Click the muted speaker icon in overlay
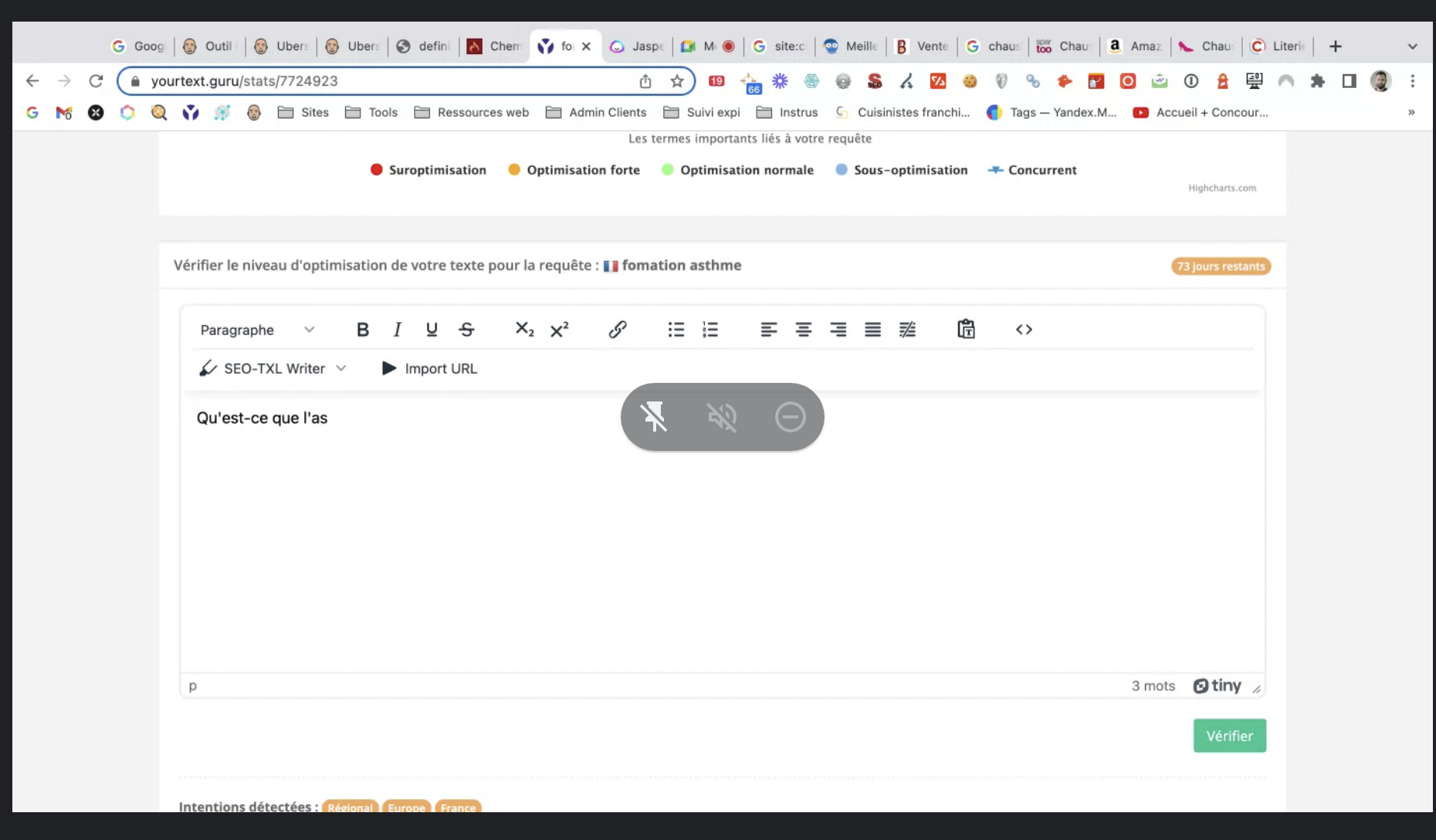 point(722,417)
